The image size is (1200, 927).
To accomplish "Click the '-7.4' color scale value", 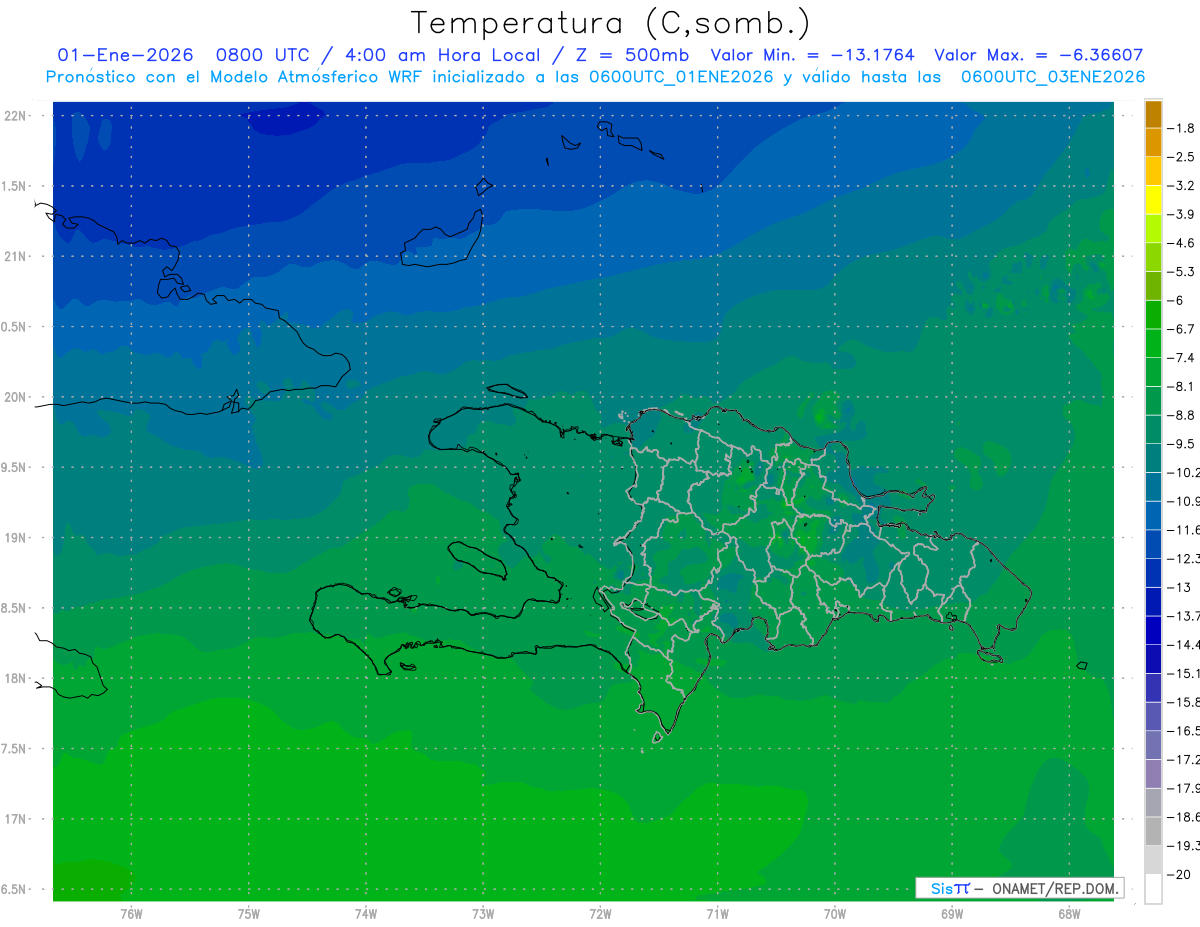I will (1181, 357).
